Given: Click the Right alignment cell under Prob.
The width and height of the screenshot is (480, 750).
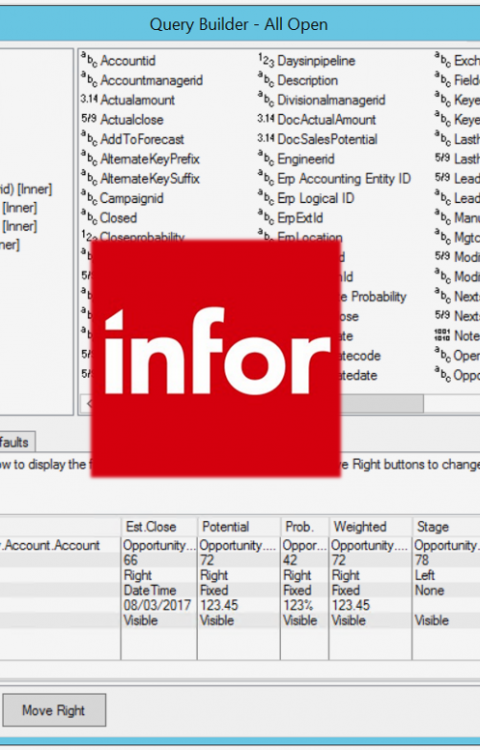Looking at the screenshot, I should coord(297,575).
